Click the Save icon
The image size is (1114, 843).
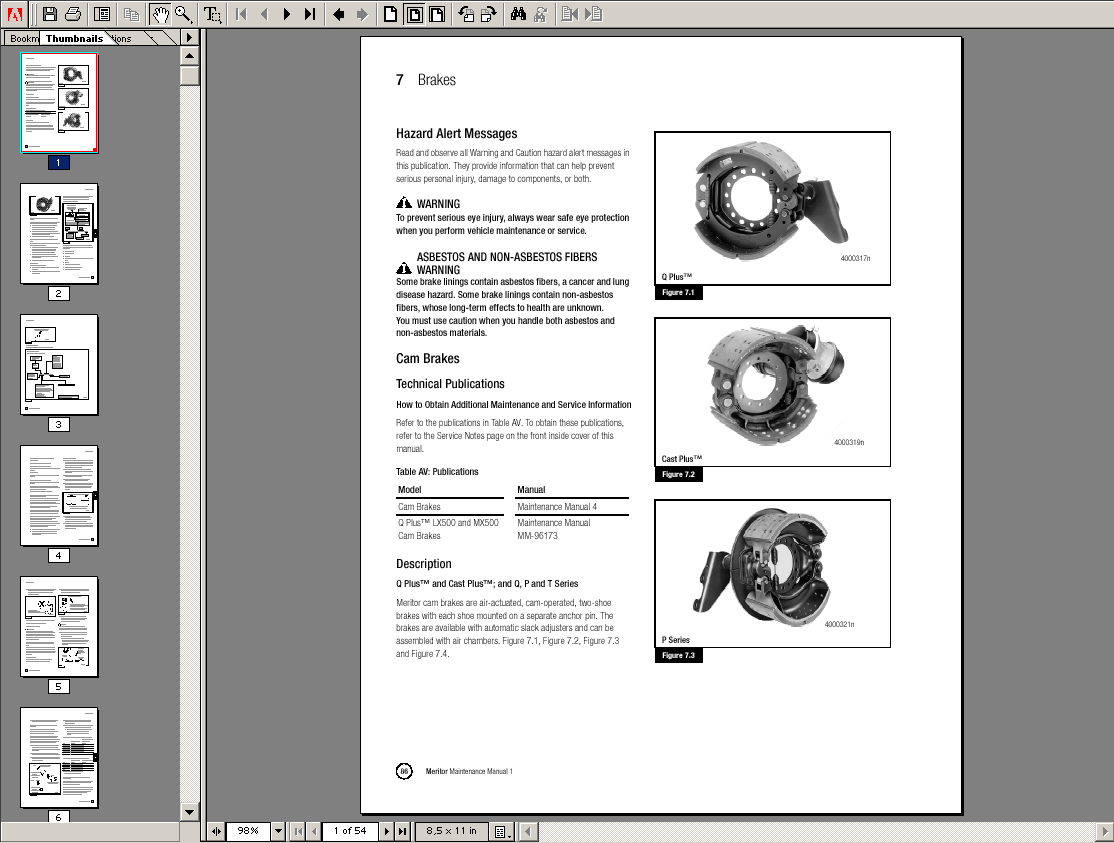(x=49, y=13)
